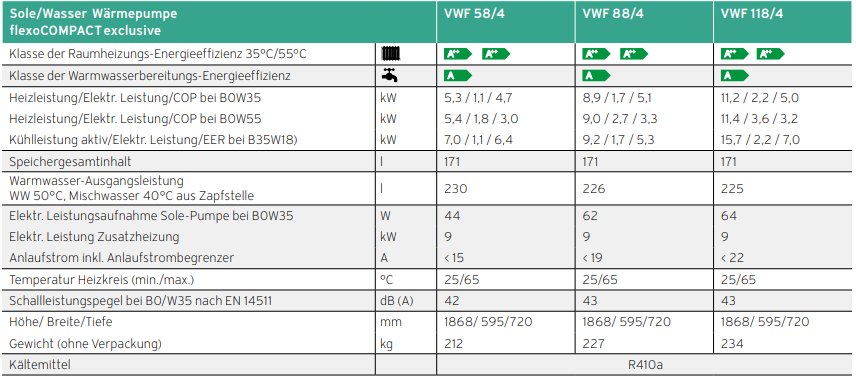Image resolution: width=856 pixels, height=377 pixels.
Task: Click the < 19 Anlaufstrom value
Action: (x=595, y=258)
